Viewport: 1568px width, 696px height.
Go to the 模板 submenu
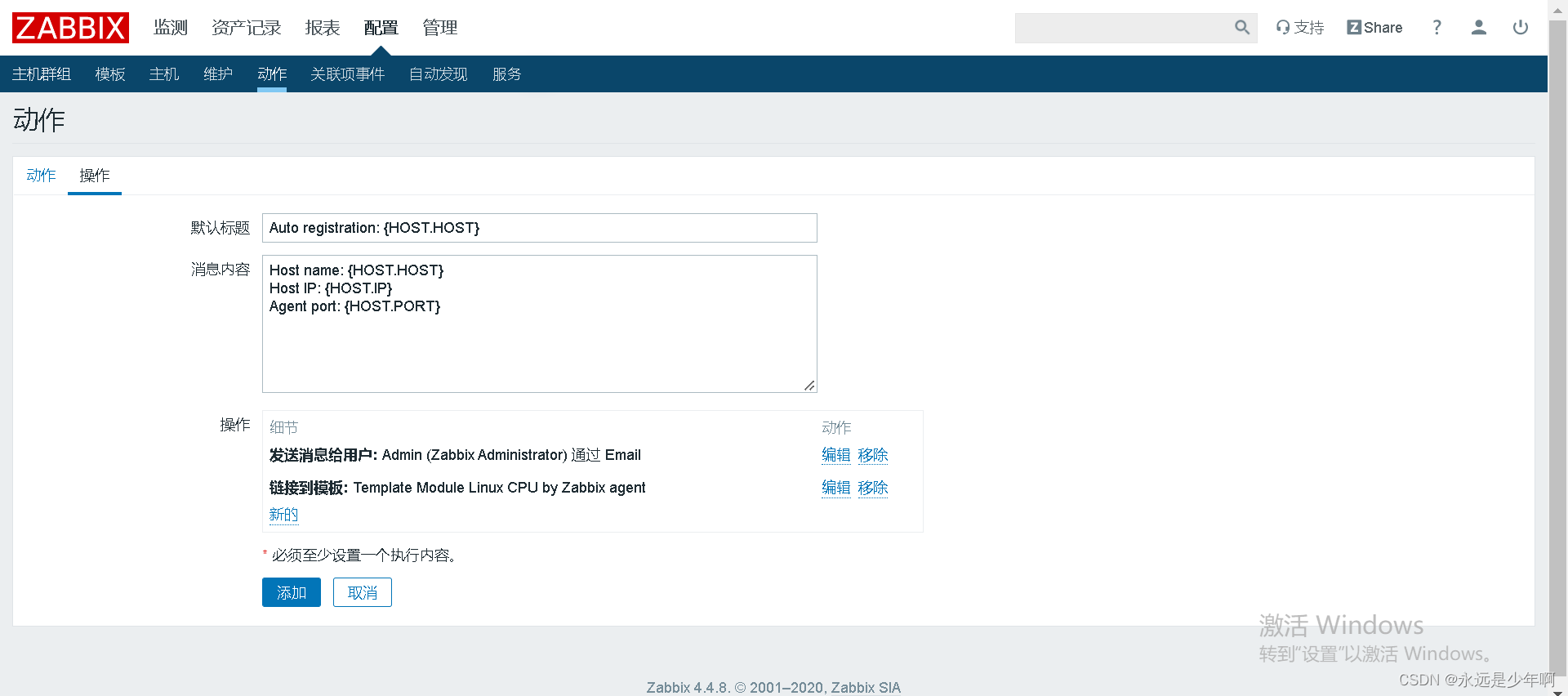[110, 74]
